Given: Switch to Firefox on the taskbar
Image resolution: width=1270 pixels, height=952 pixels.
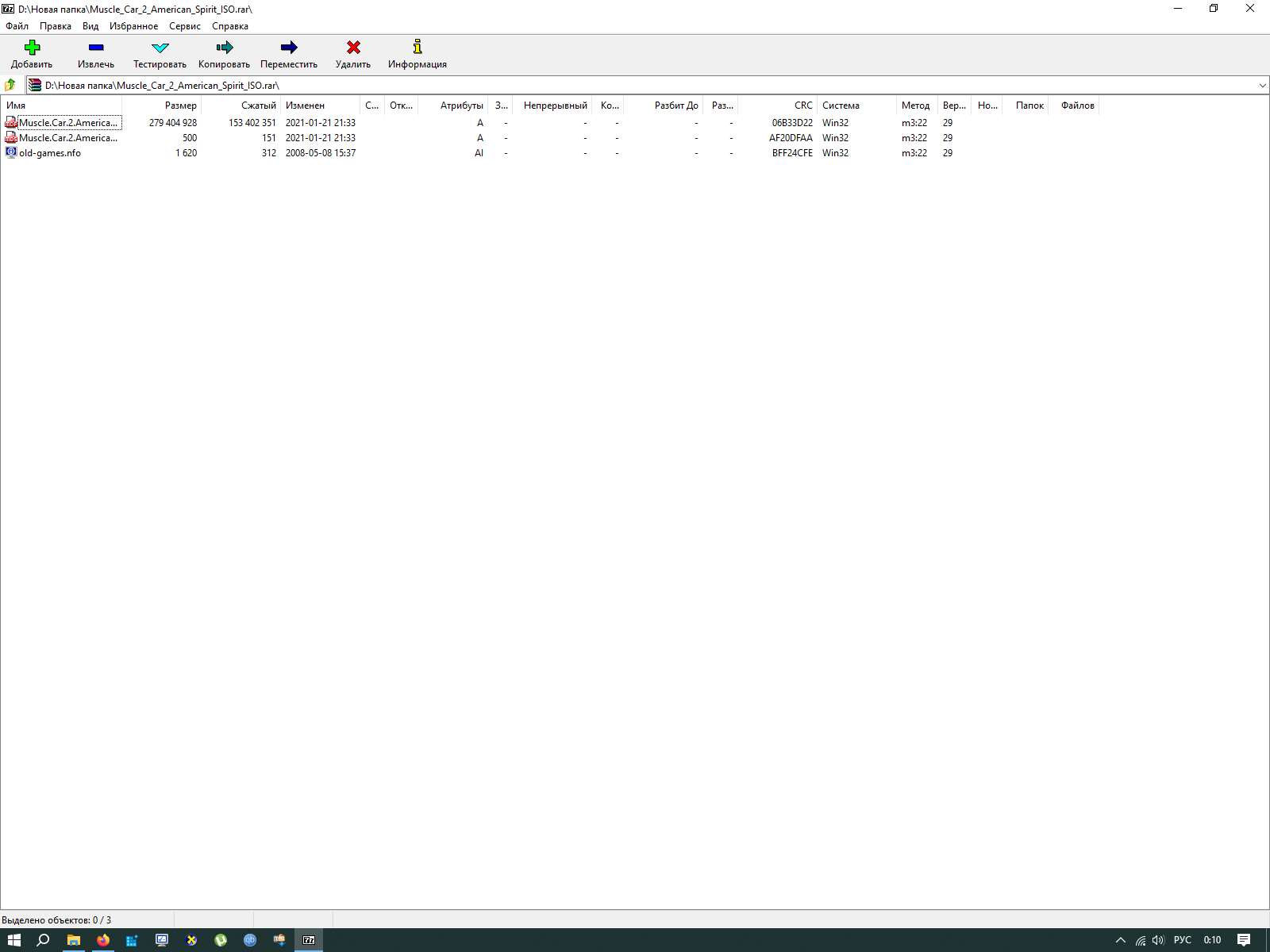Looking at the screenshot, I should pos(103,940).
